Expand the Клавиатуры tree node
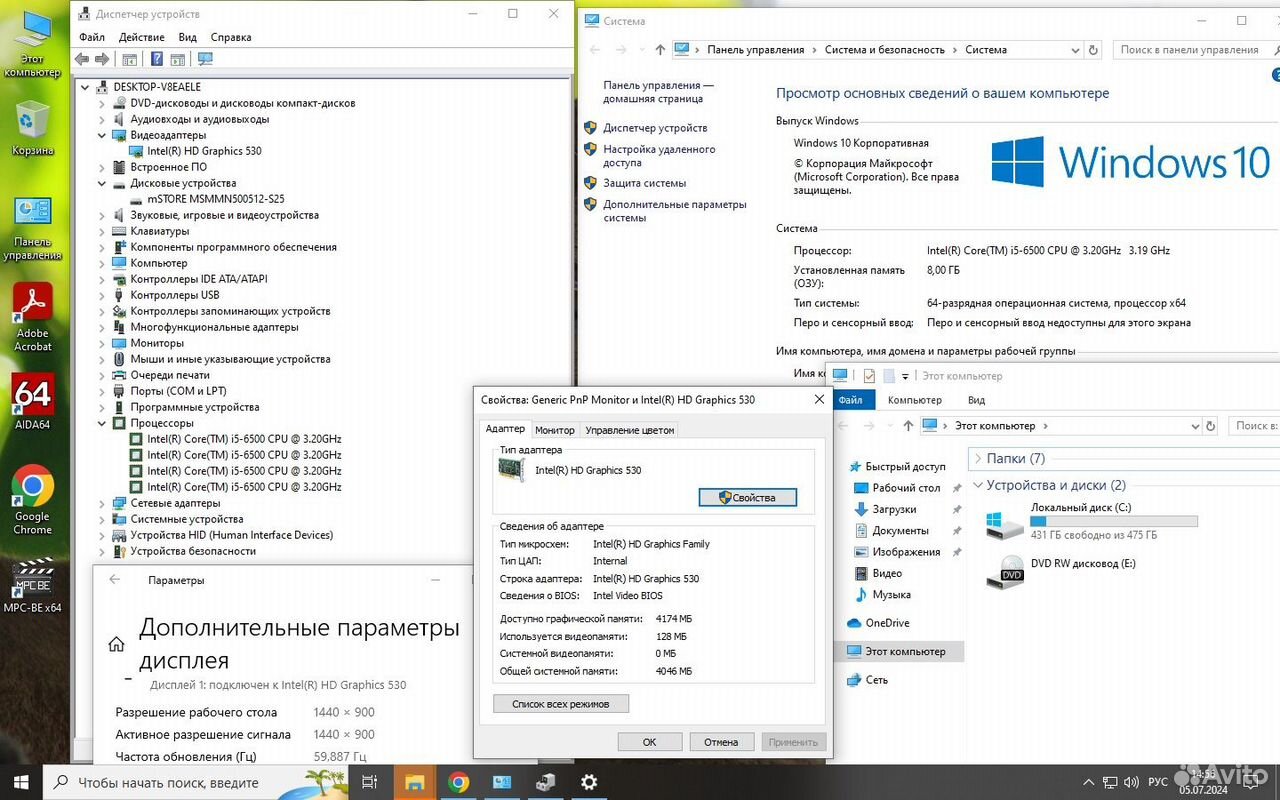1280x800 pixels. 102,231
